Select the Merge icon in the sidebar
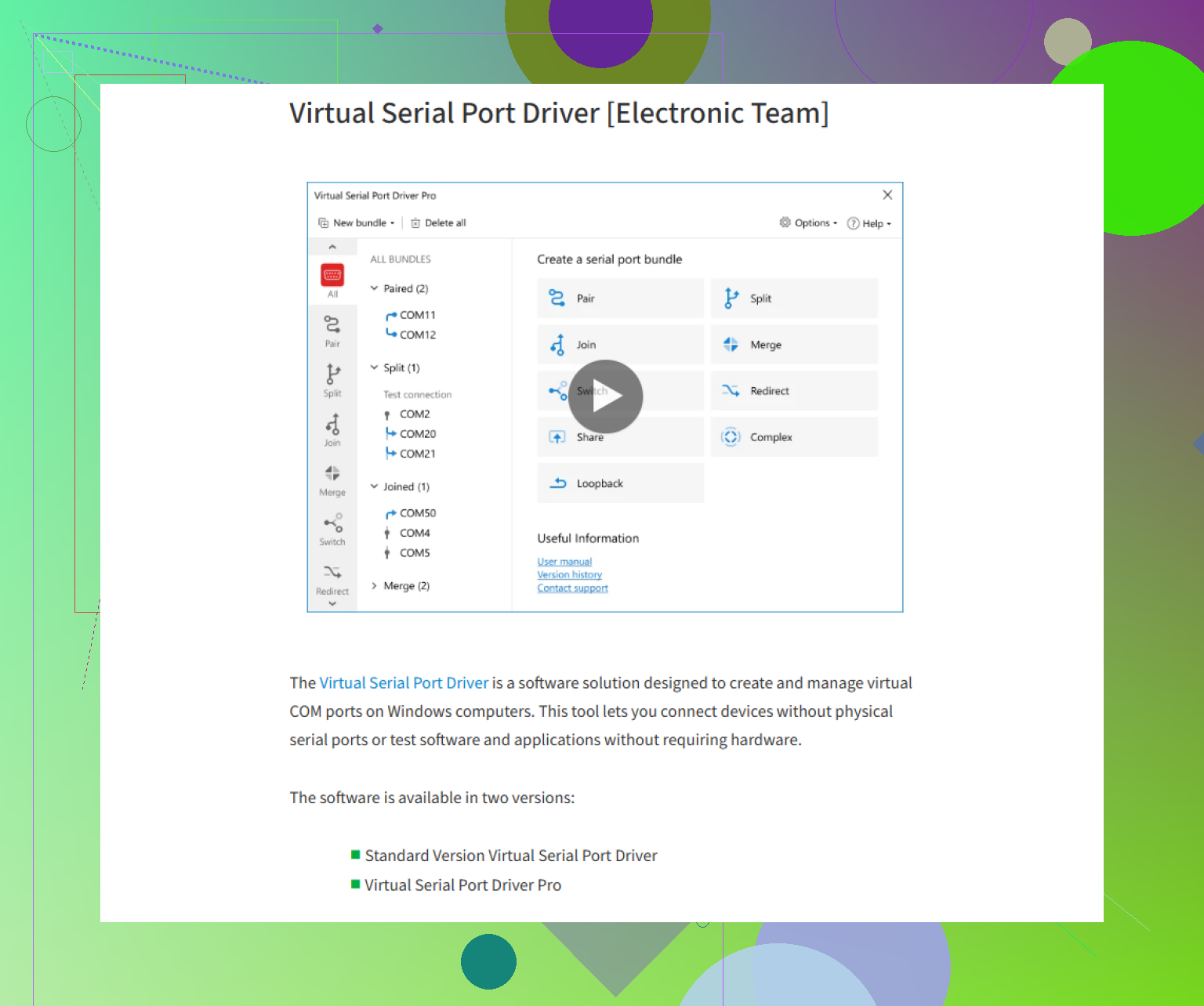The width and height of the screenshot is (1204, 1006). tap(332, 474)
